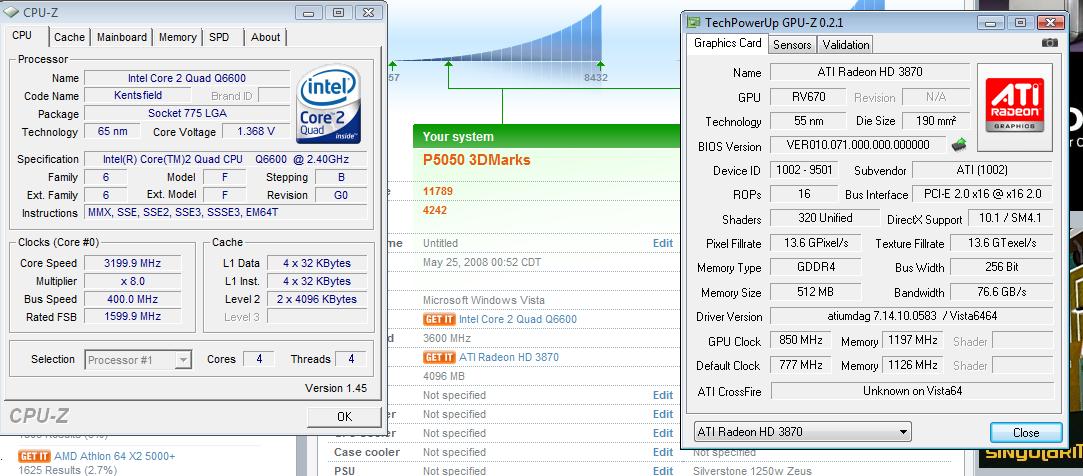The image size is (1083, 476).
Task: Click the OK button in CPU-Z
Action: pos(344,417)
